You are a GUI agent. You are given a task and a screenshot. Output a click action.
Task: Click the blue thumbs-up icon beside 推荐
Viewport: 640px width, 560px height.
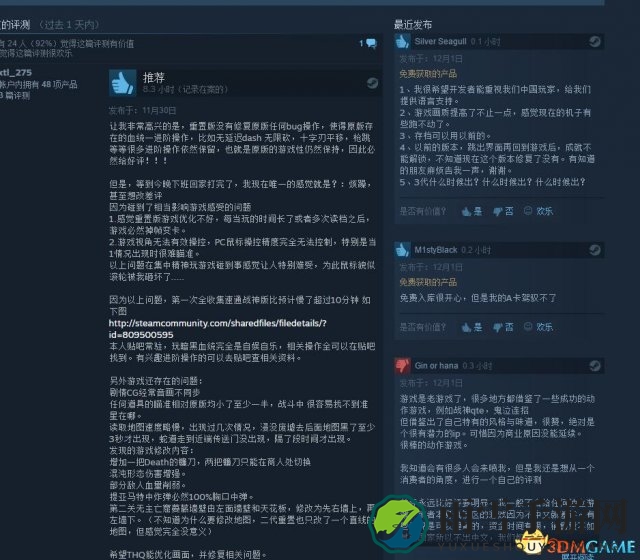122,83
